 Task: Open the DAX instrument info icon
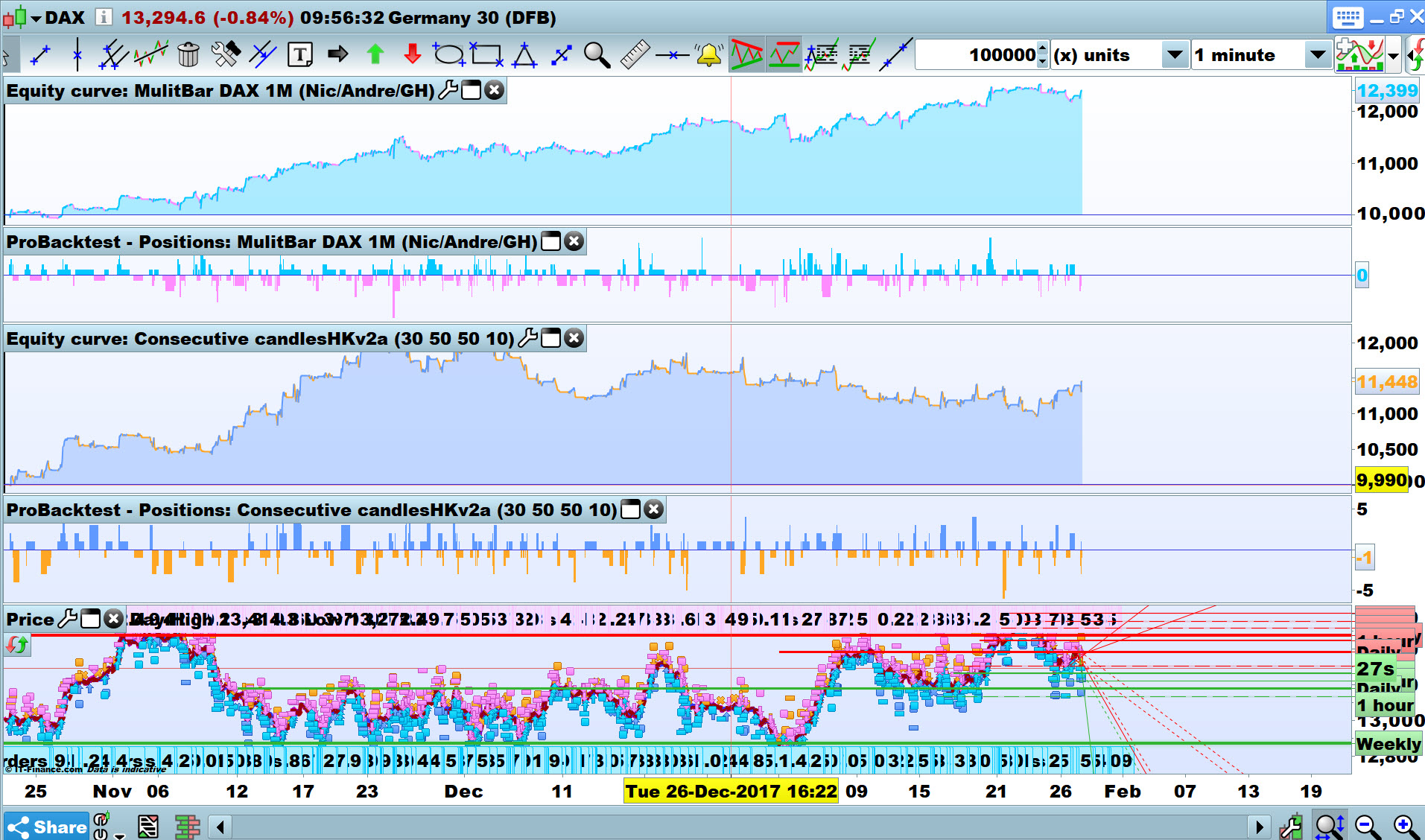tap(104, 17)
